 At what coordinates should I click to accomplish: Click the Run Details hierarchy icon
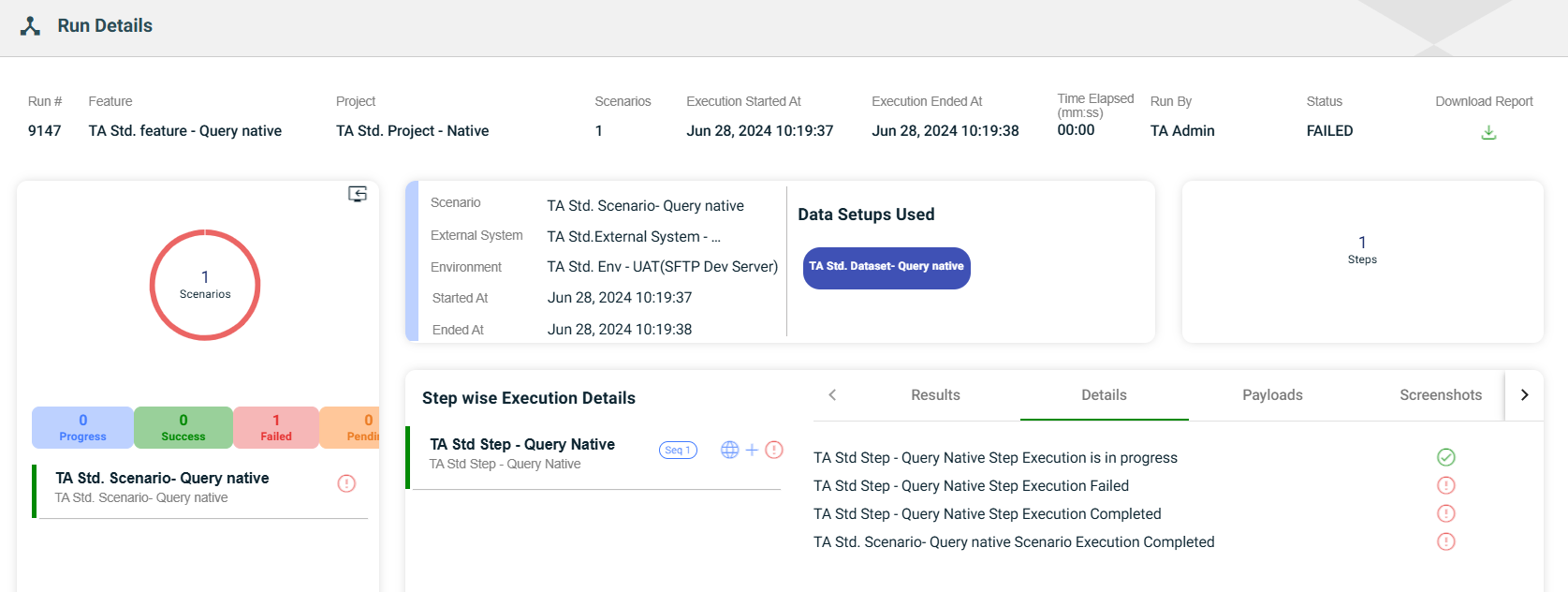[31, 26]
